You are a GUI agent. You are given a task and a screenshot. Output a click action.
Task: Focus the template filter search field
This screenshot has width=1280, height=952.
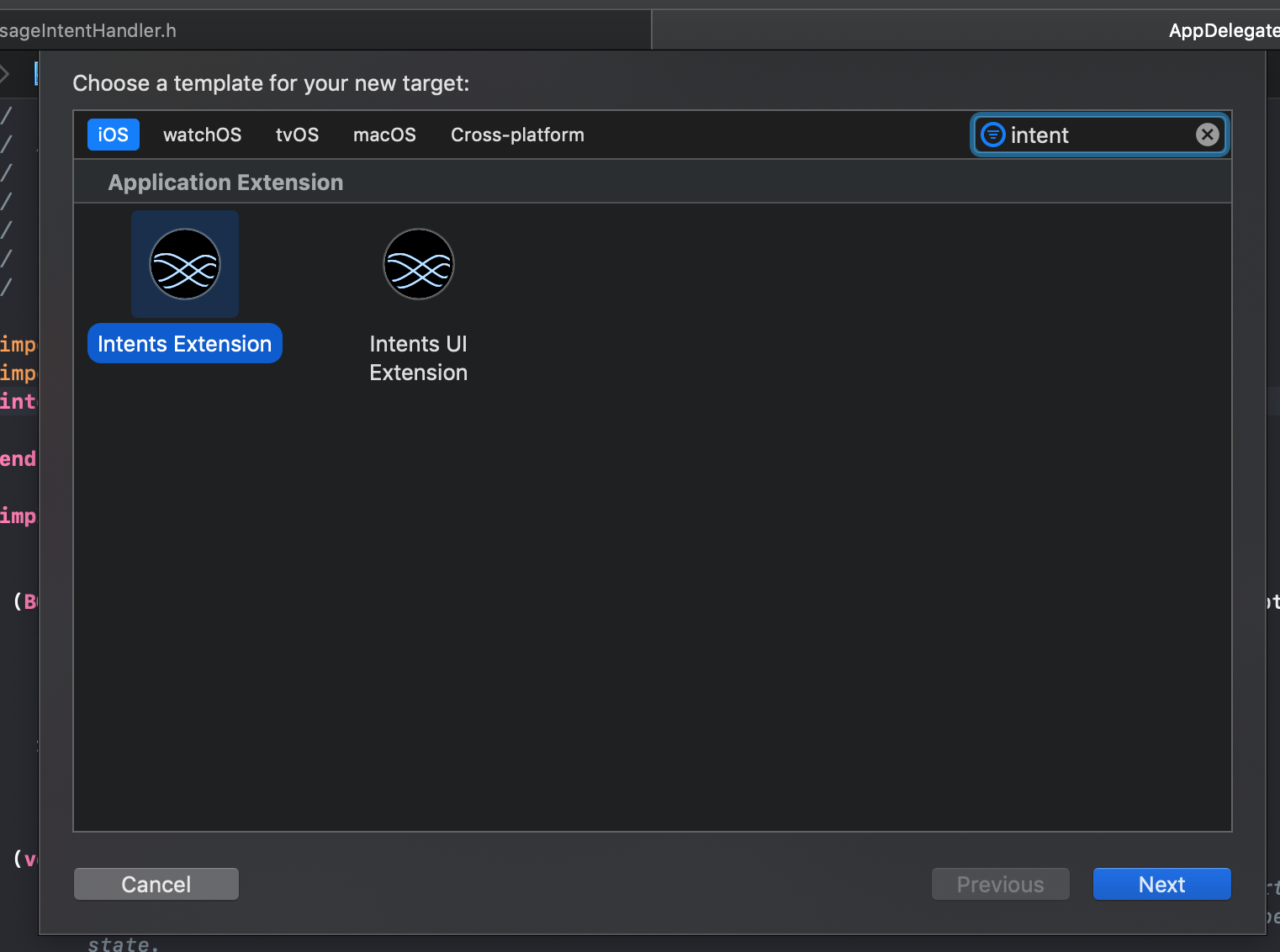click(1100, 135)
